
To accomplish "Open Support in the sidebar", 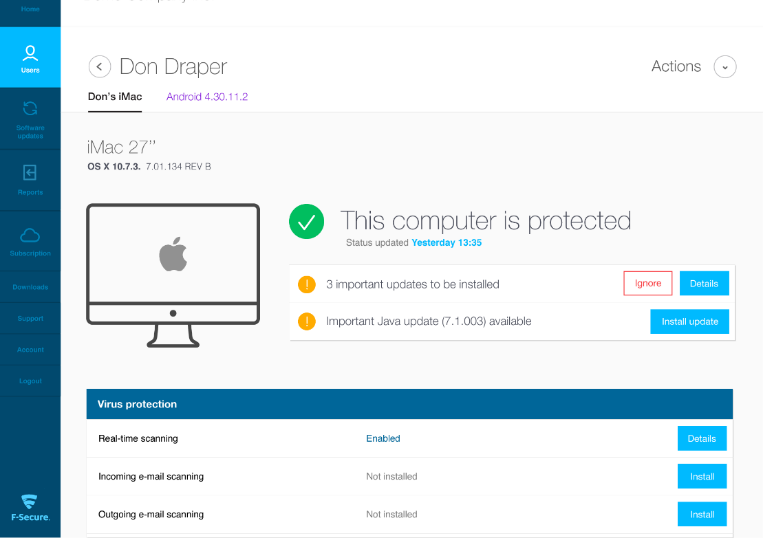I will click(30, 318).
